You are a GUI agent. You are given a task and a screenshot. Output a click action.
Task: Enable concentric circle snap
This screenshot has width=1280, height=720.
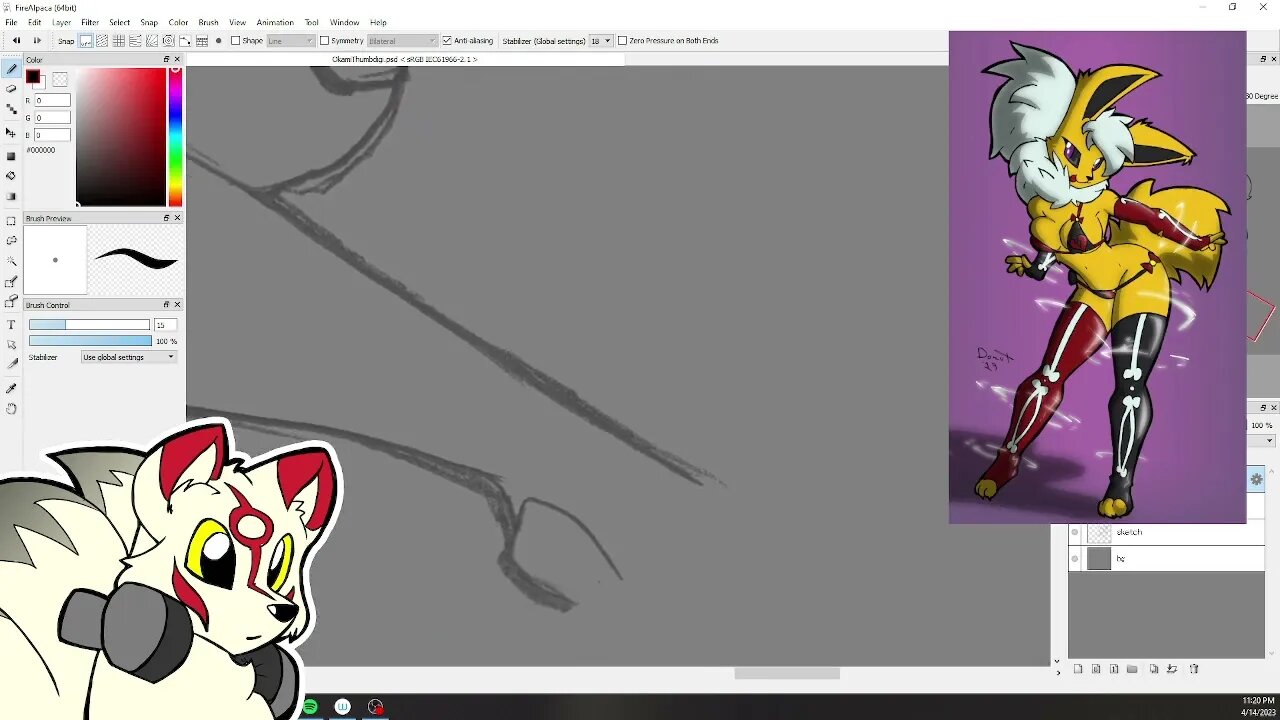tap(168, 41)
